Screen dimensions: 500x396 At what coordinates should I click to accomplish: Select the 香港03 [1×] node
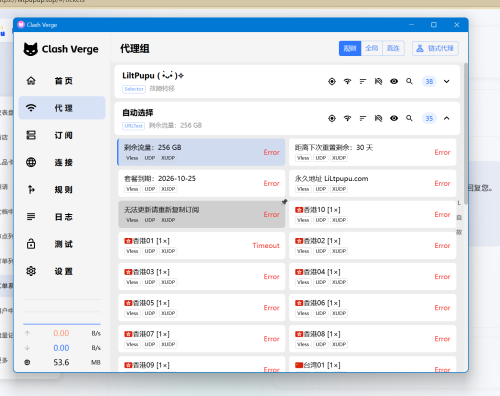coord(201,276)
